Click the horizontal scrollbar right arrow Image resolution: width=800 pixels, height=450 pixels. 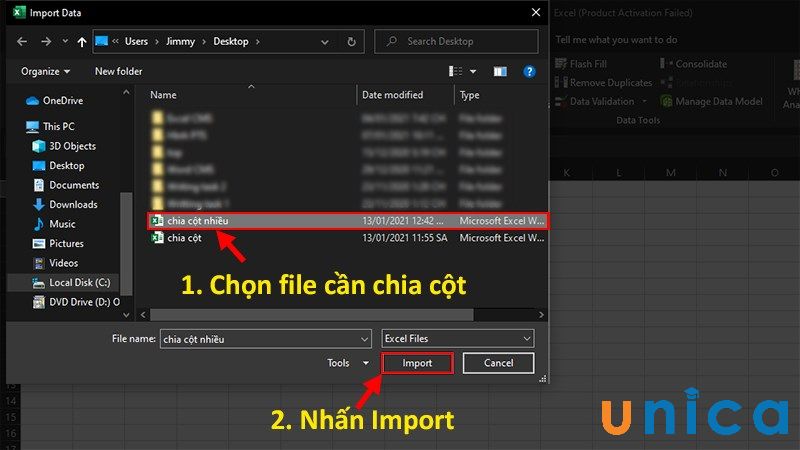pos(541,315)
